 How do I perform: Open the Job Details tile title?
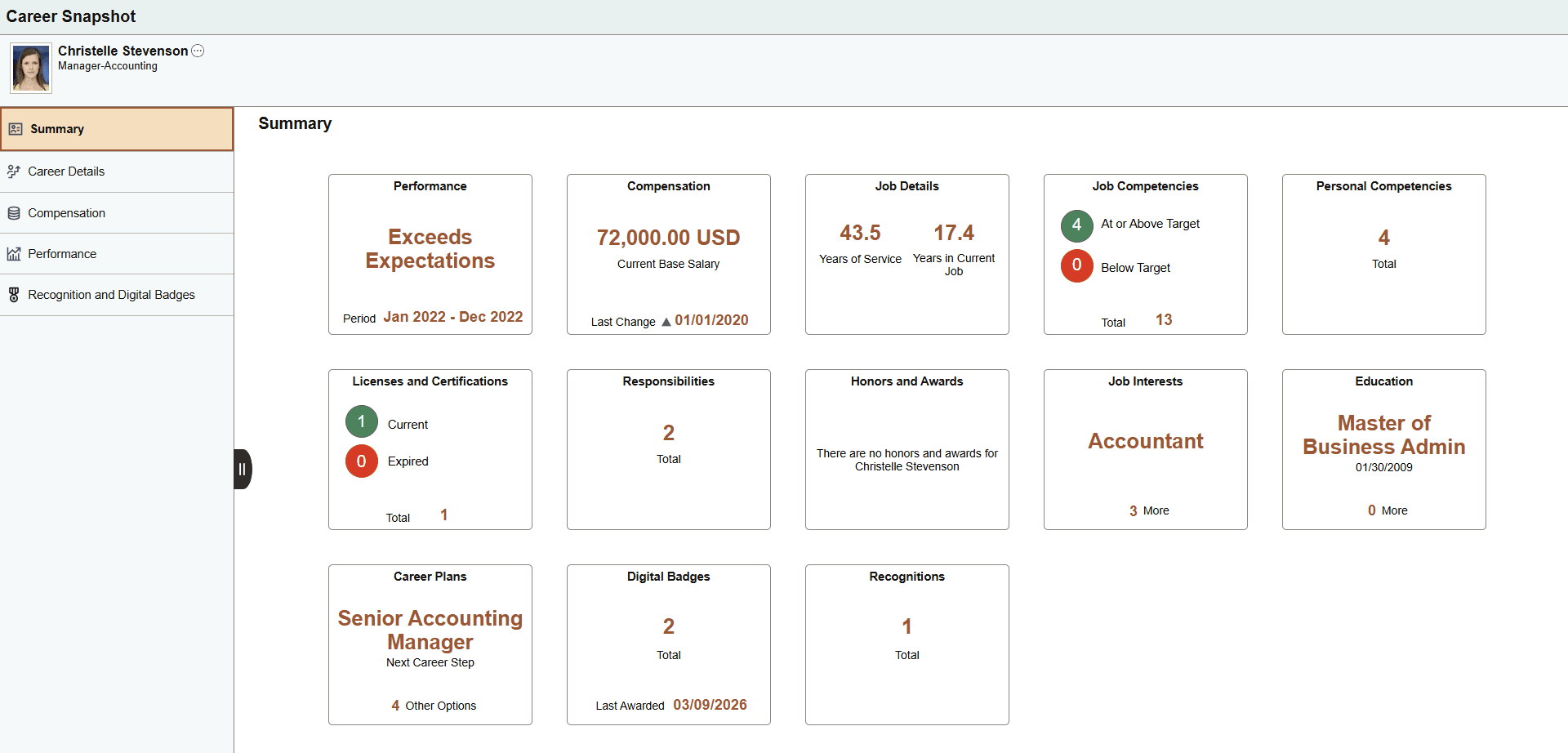tap(907, 186)
